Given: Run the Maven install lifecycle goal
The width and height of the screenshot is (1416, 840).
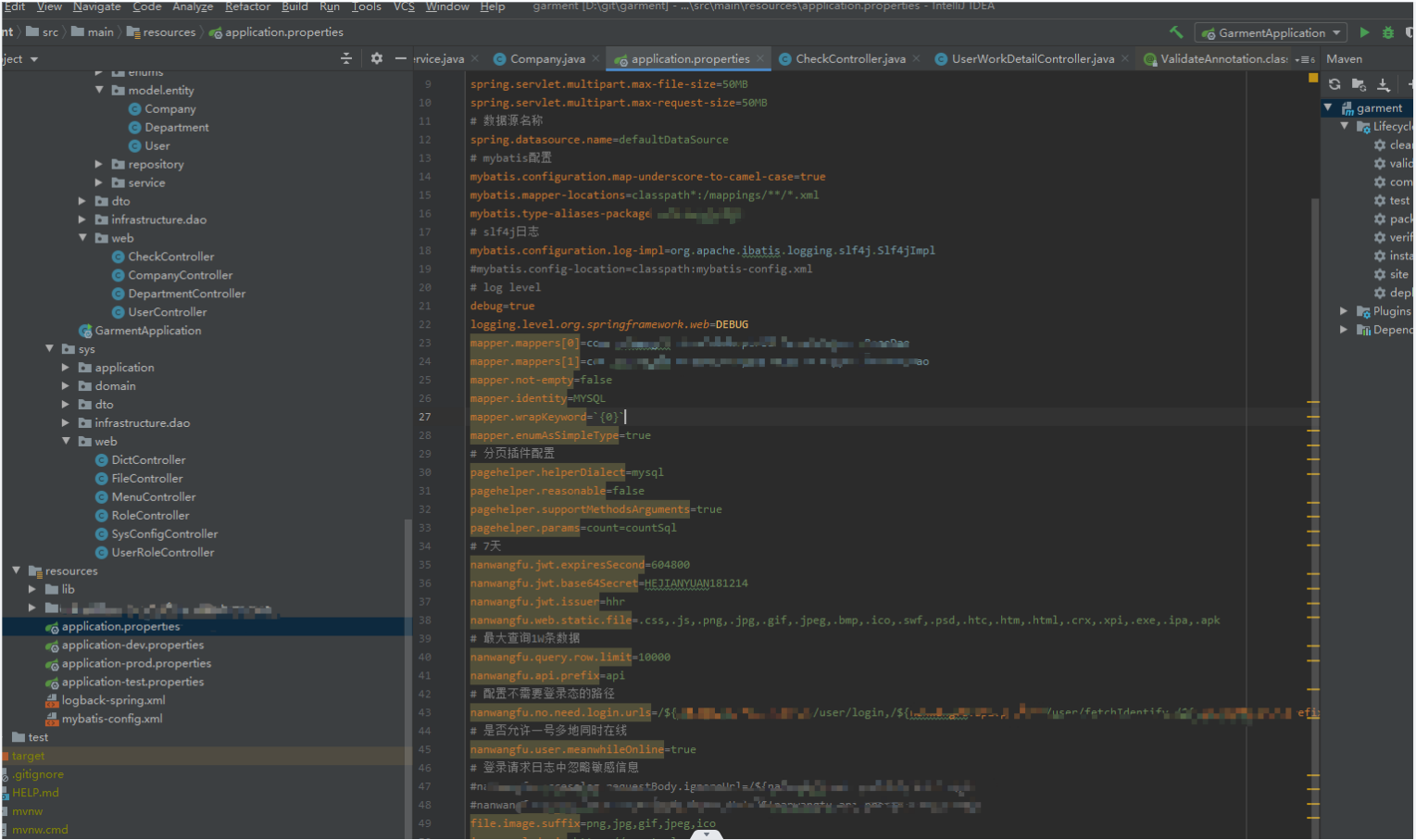Looking at the screenshot, I should (x=1392, y=257).
